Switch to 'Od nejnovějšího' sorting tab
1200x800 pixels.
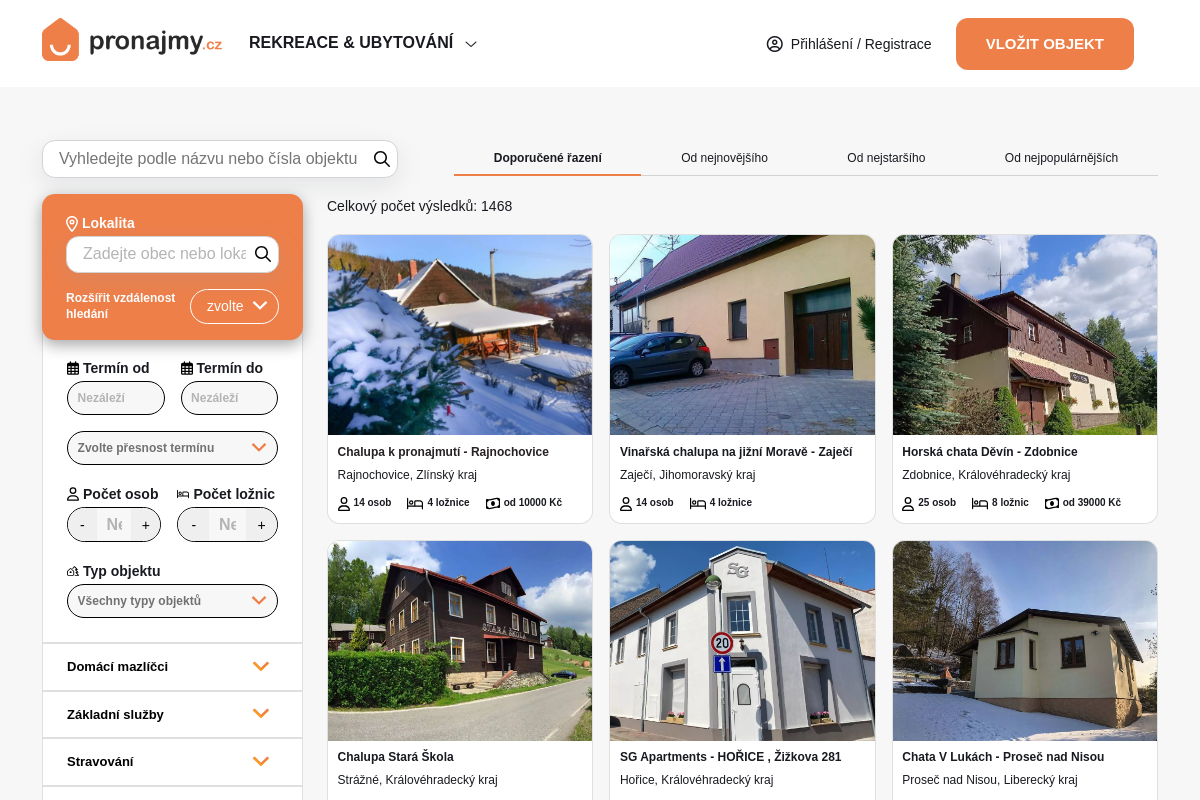(724, 158)
